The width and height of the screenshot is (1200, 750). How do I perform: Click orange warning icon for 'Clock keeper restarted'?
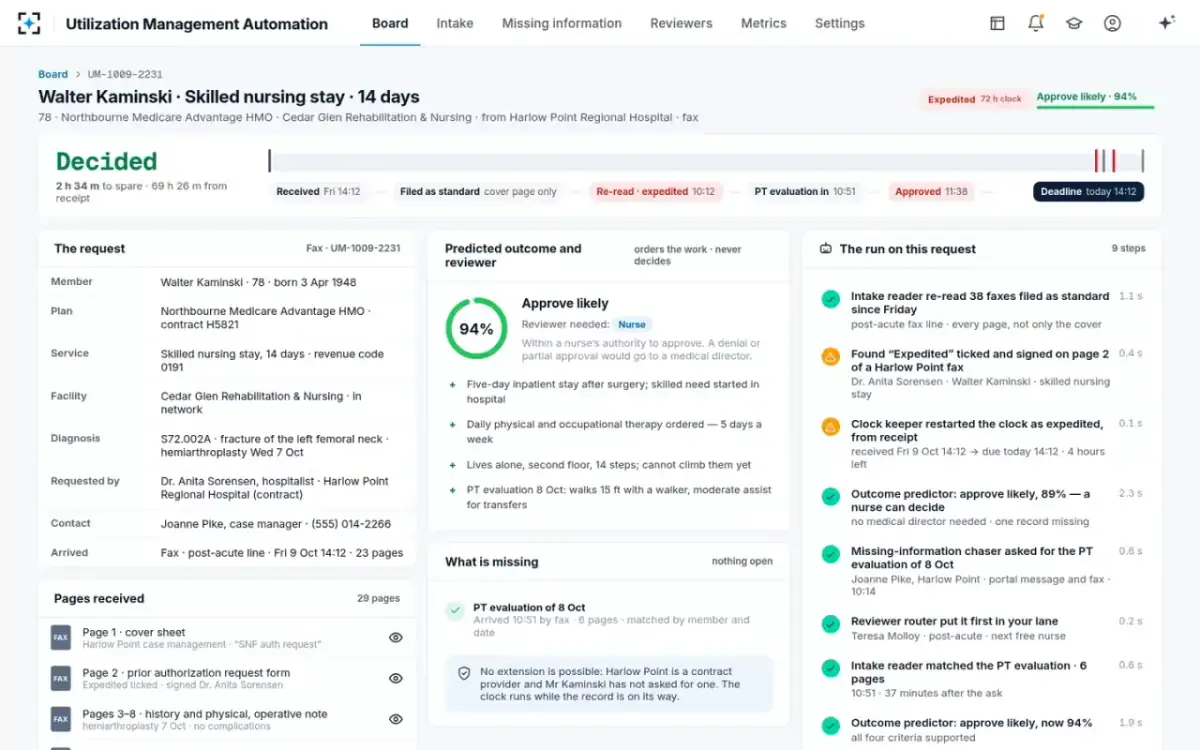coord(830,426)
